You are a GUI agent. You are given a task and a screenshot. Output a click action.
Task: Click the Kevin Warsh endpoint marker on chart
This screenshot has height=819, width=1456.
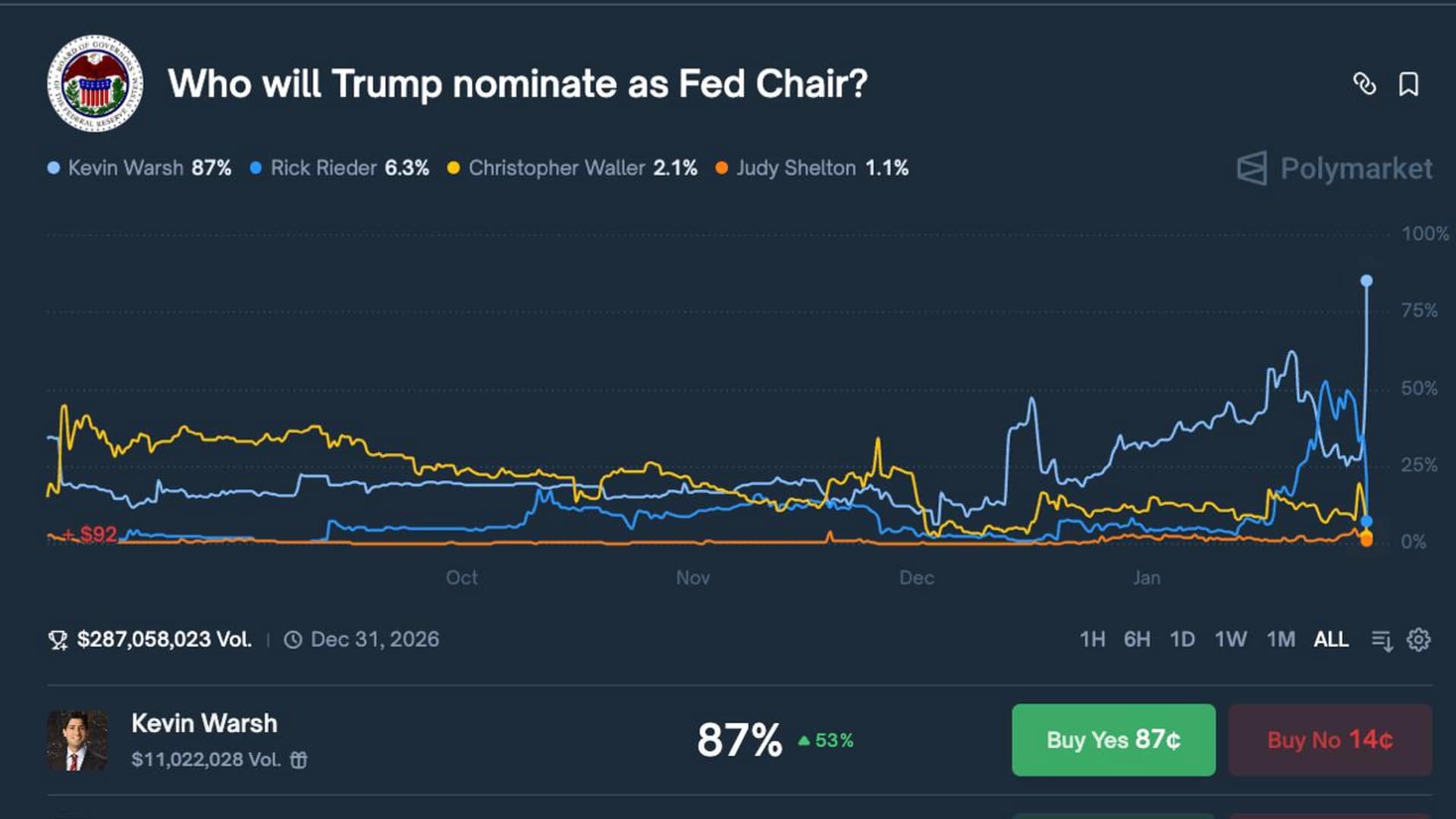tap(1367, 281)
